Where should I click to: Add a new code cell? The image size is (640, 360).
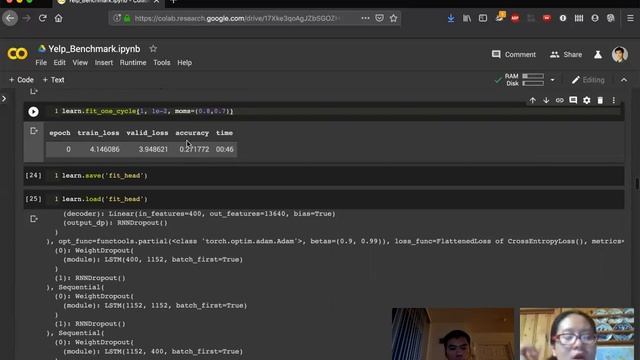pyautogui.click(x=21, y=80)
